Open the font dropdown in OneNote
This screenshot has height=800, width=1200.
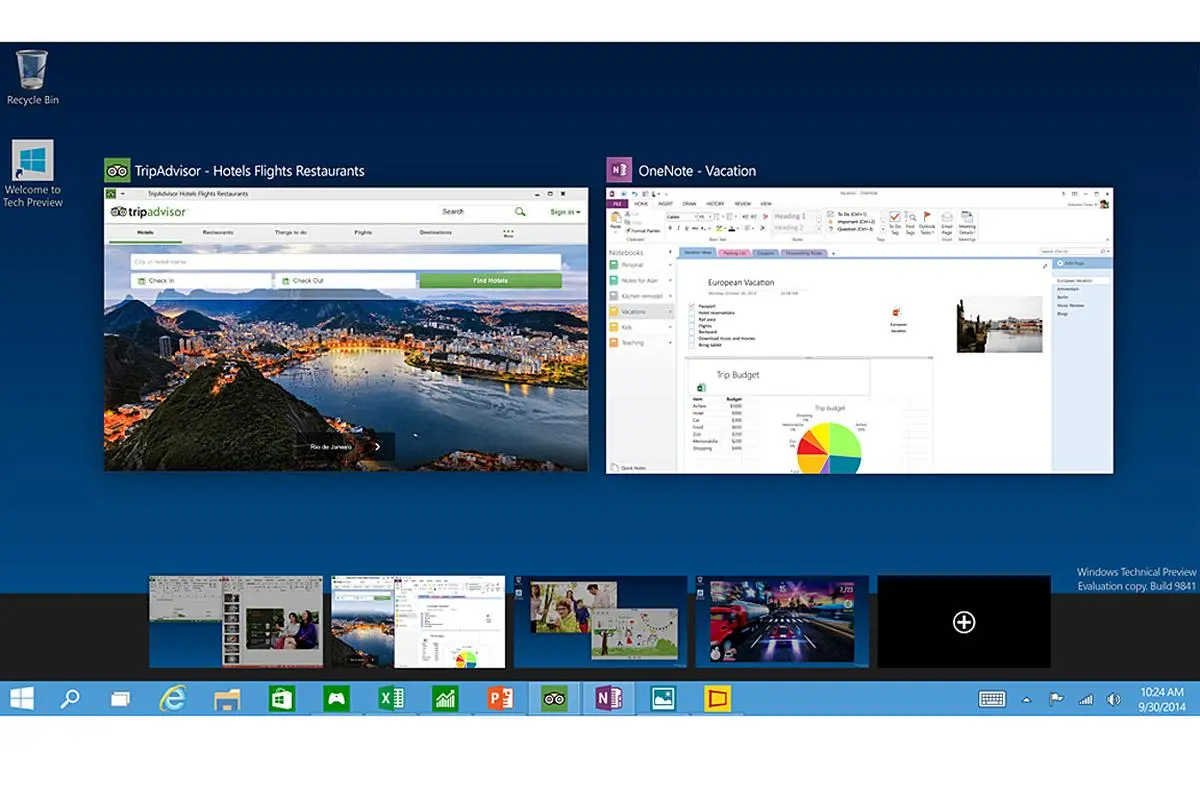click(x=696, y=216)
